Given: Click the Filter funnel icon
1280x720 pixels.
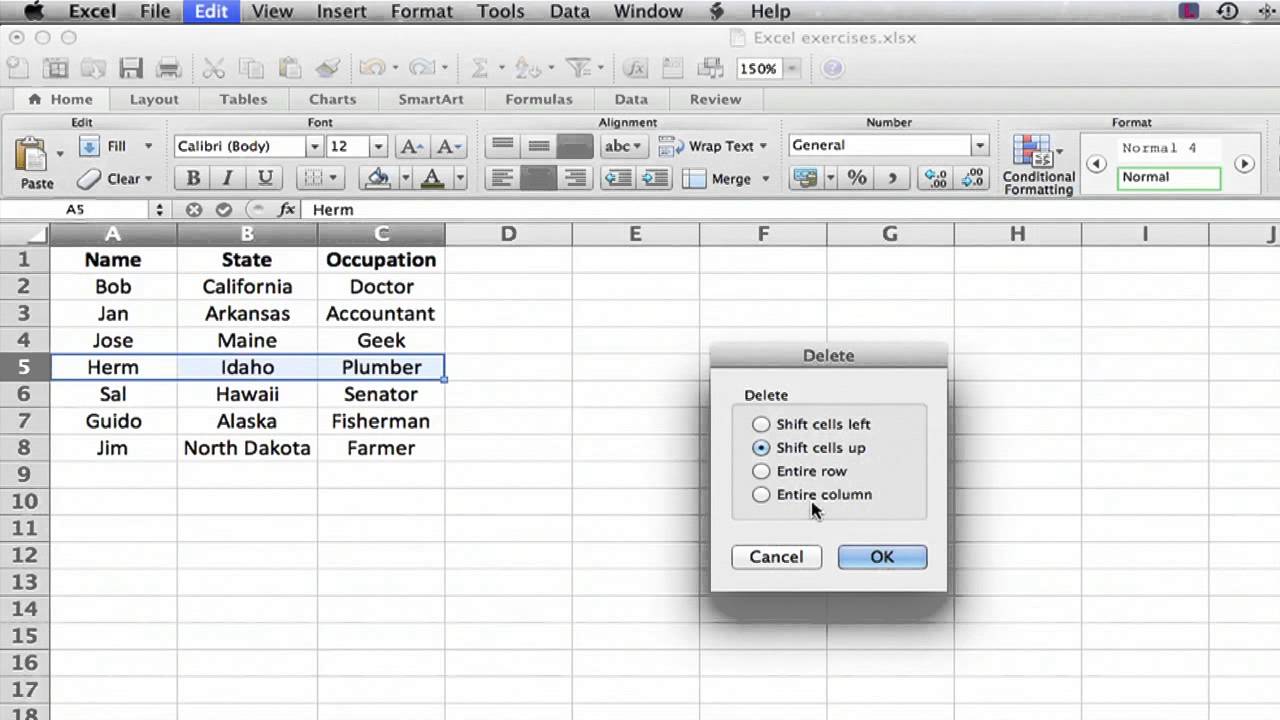Looking at the screenshot, I should click(578, 68).
